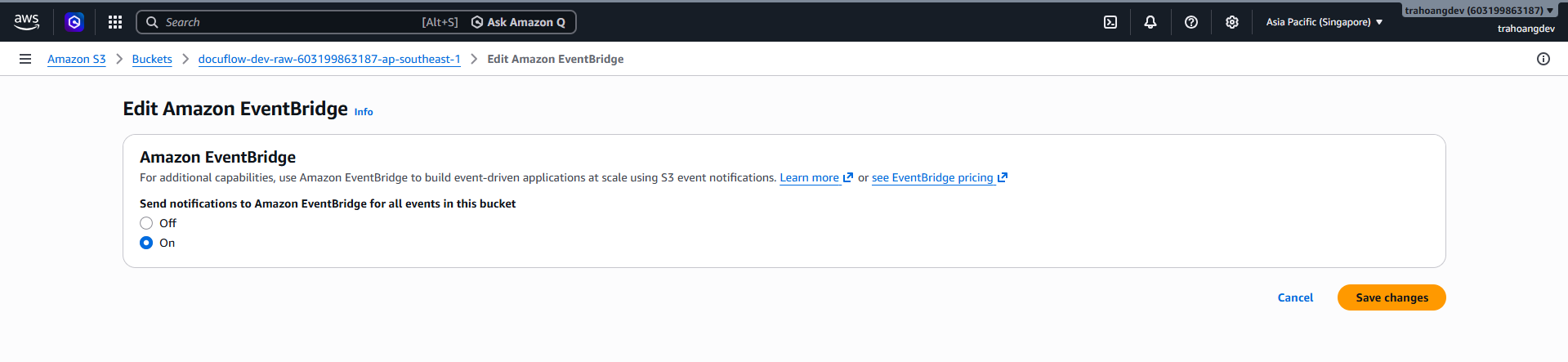
Task: Go to Buckets breadcrumb
Action: 152,59
